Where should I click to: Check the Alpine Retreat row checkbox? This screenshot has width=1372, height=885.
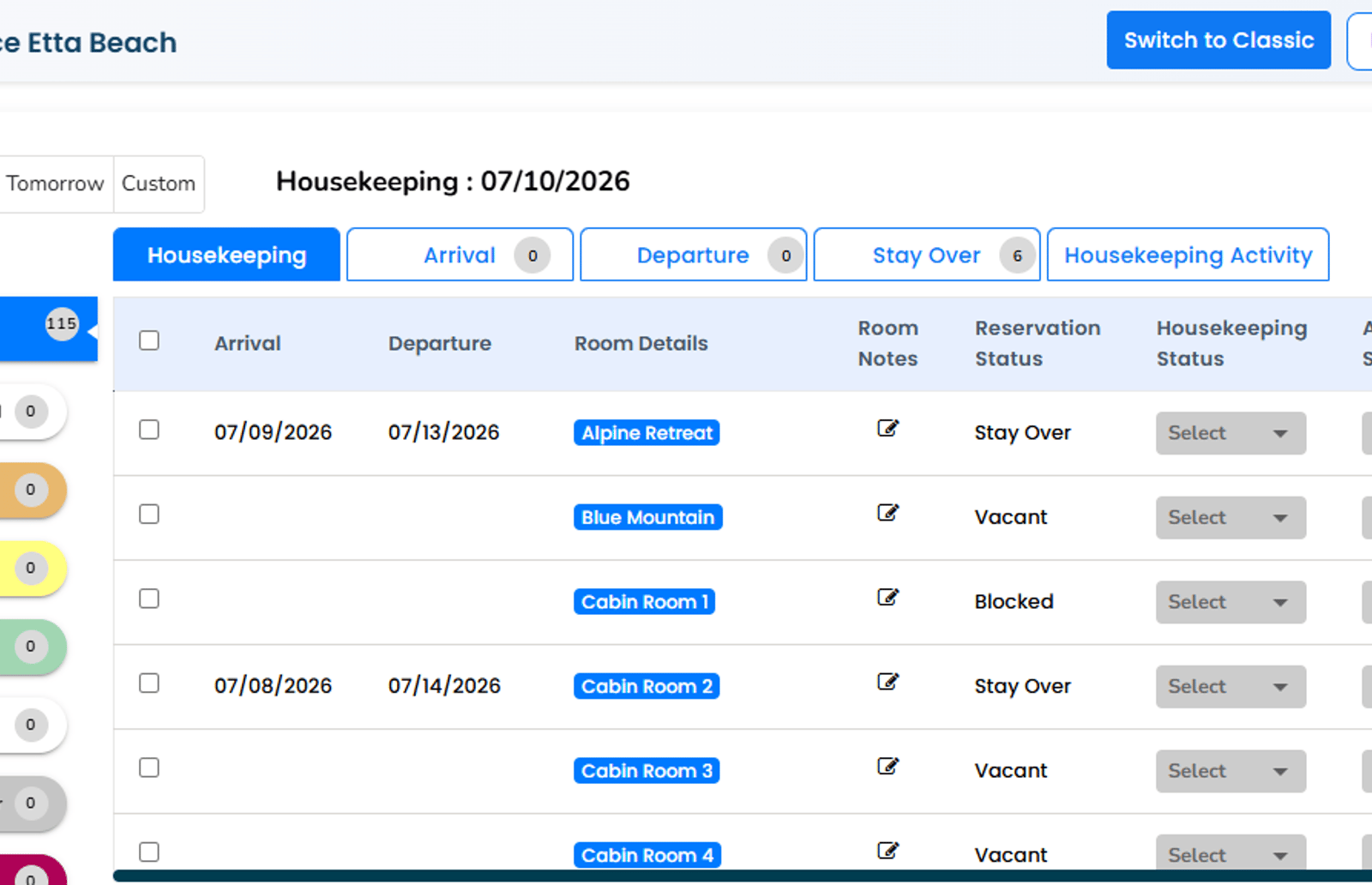pos(149,430)
